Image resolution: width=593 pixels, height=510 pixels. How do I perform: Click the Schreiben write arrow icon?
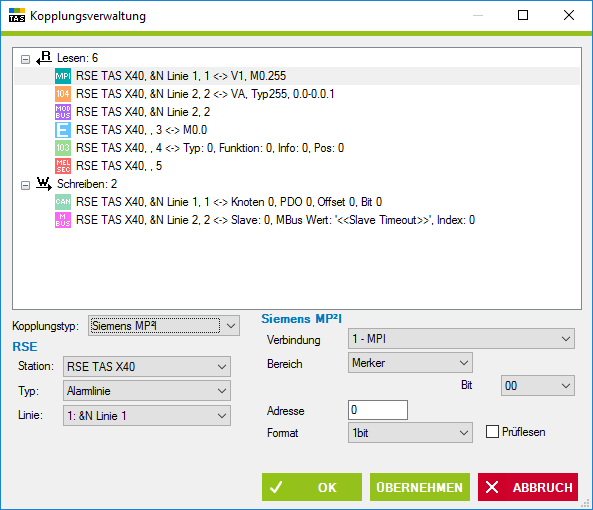point(44,184)
